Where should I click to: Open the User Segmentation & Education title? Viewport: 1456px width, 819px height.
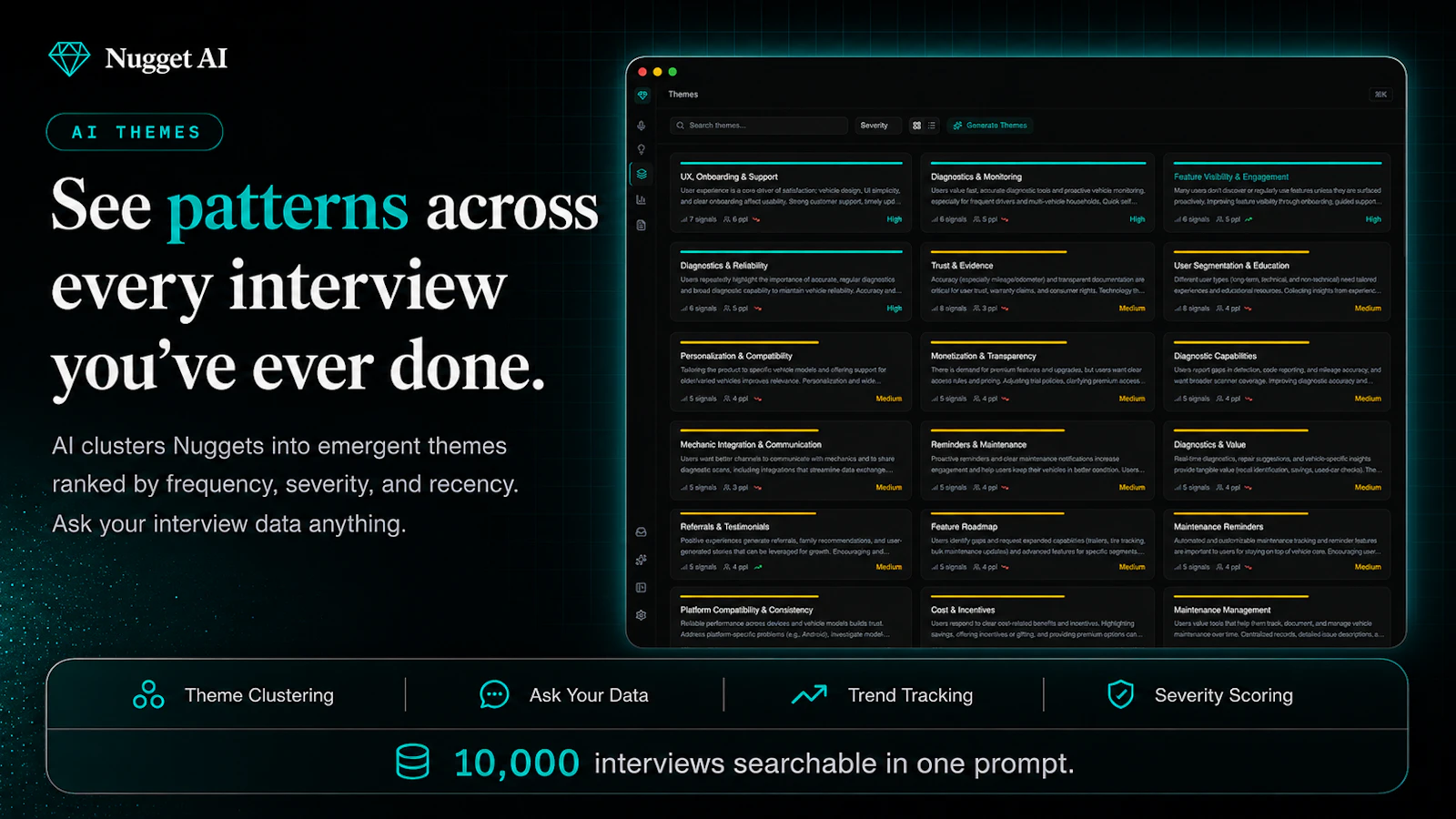point(1231,266)
